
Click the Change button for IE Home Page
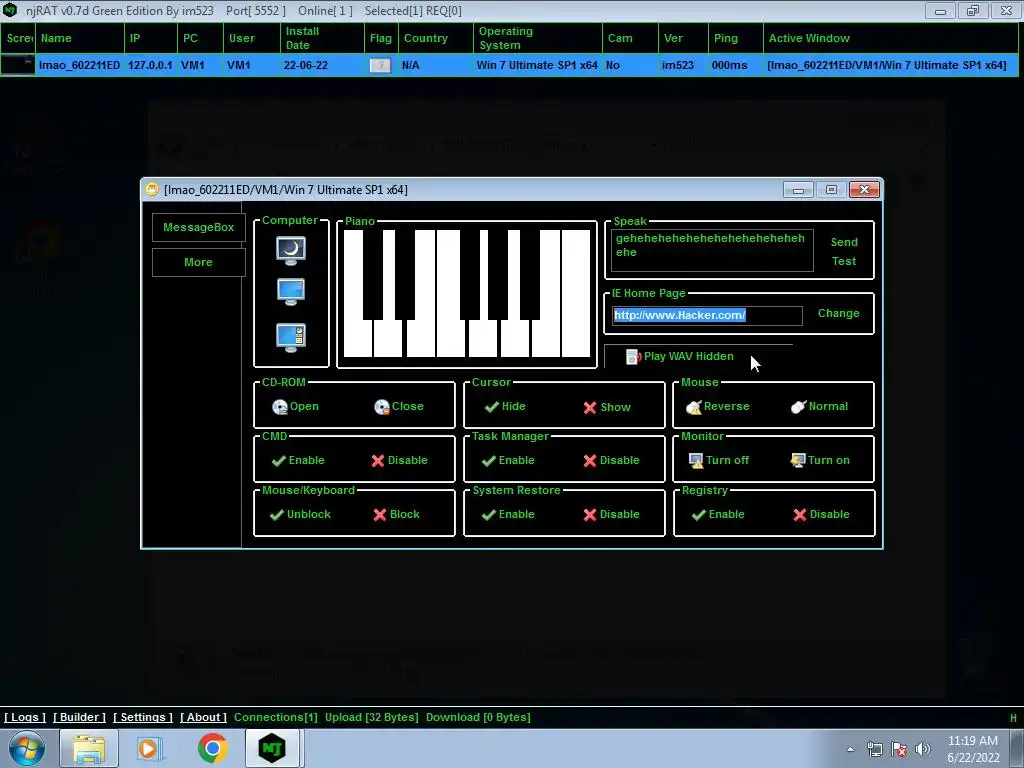pos(839,313)
